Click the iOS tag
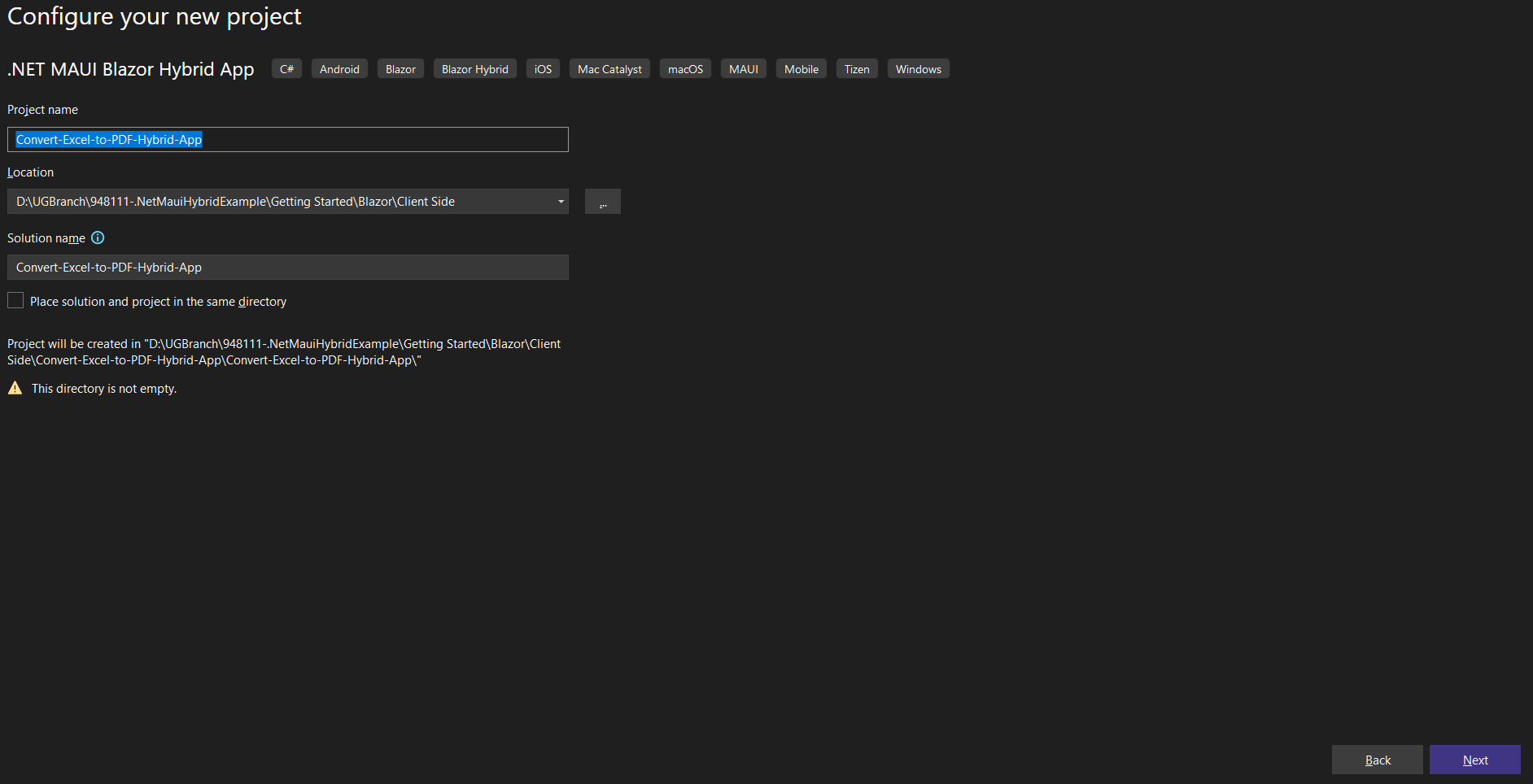 click(542, 68)
